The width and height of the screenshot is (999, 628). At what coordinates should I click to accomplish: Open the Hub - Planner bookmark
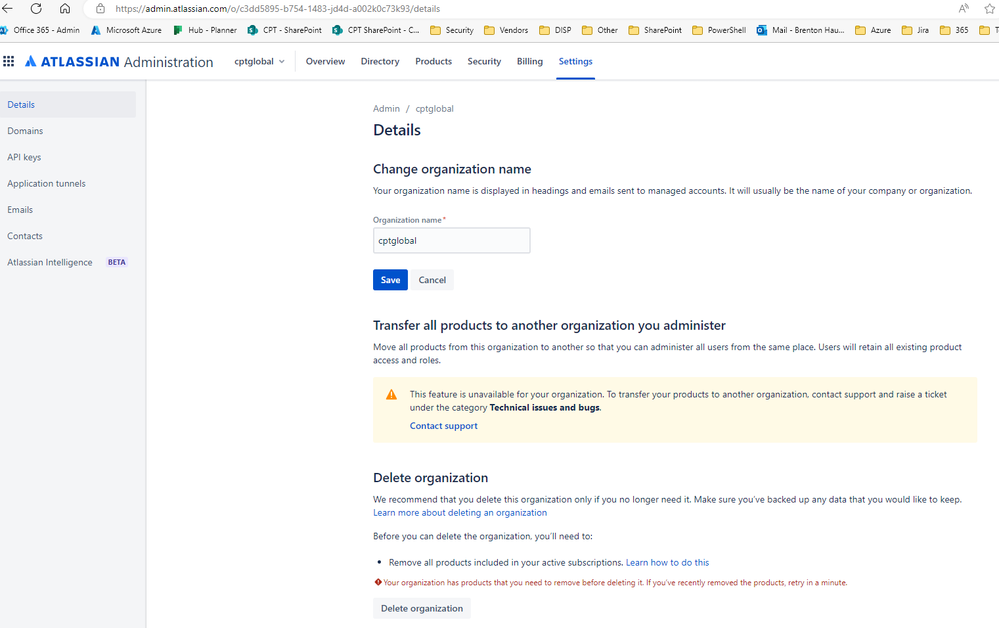tap(205, 30)
